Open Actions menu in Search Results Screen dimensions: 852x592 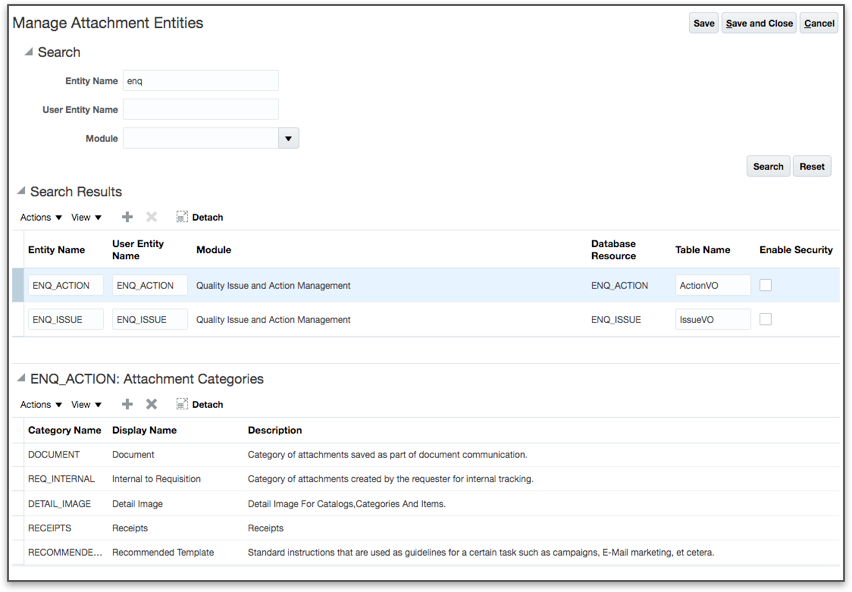41,217
